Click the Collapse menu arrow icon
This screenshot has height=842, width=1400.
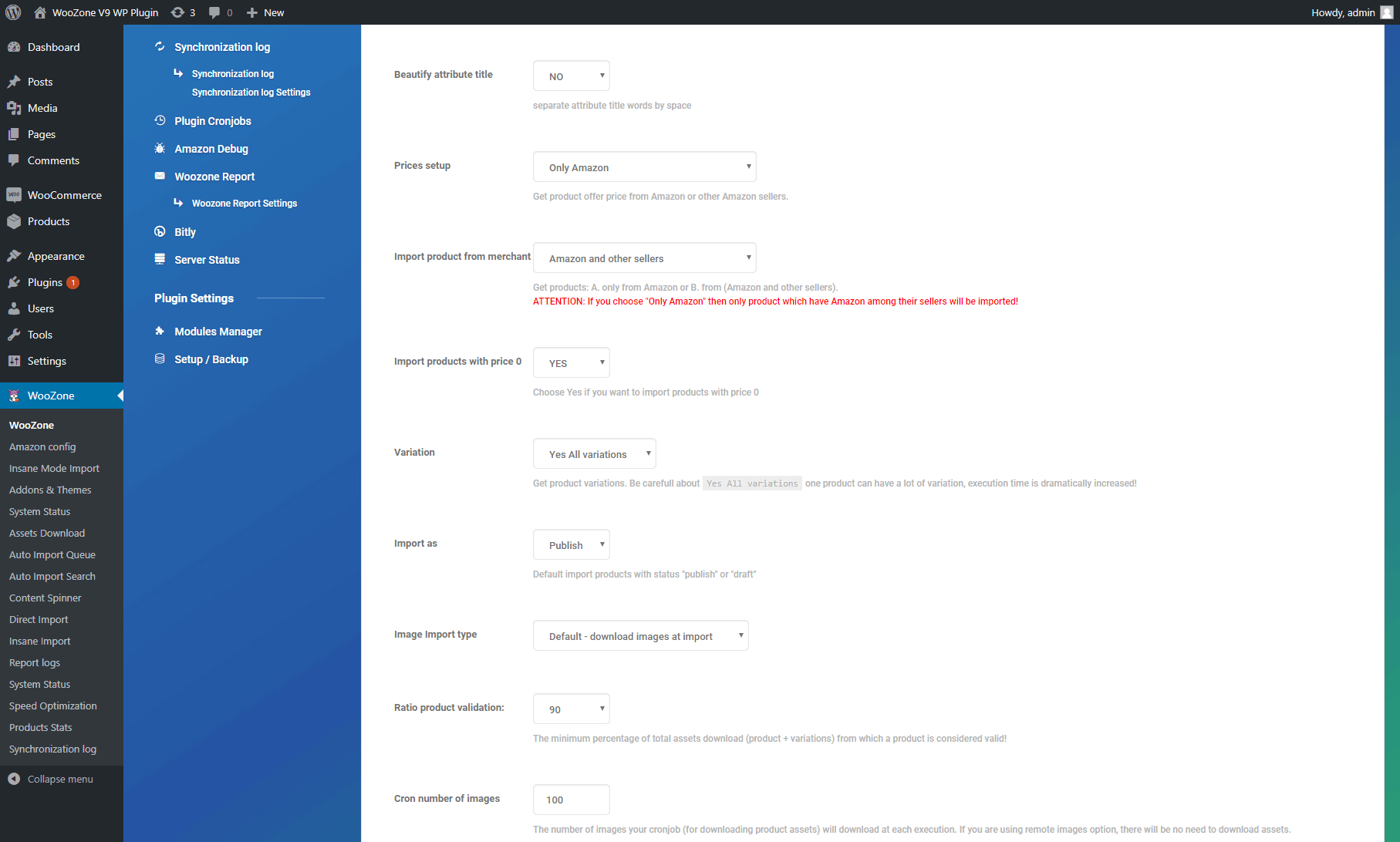(x=14, y=779)
